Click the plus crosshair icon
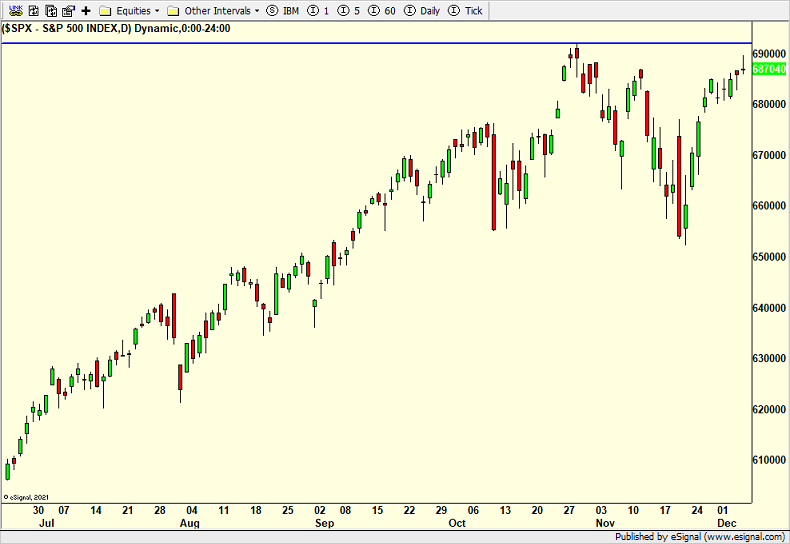This screenshot has width=790, height=544. [x=86, y=10]
